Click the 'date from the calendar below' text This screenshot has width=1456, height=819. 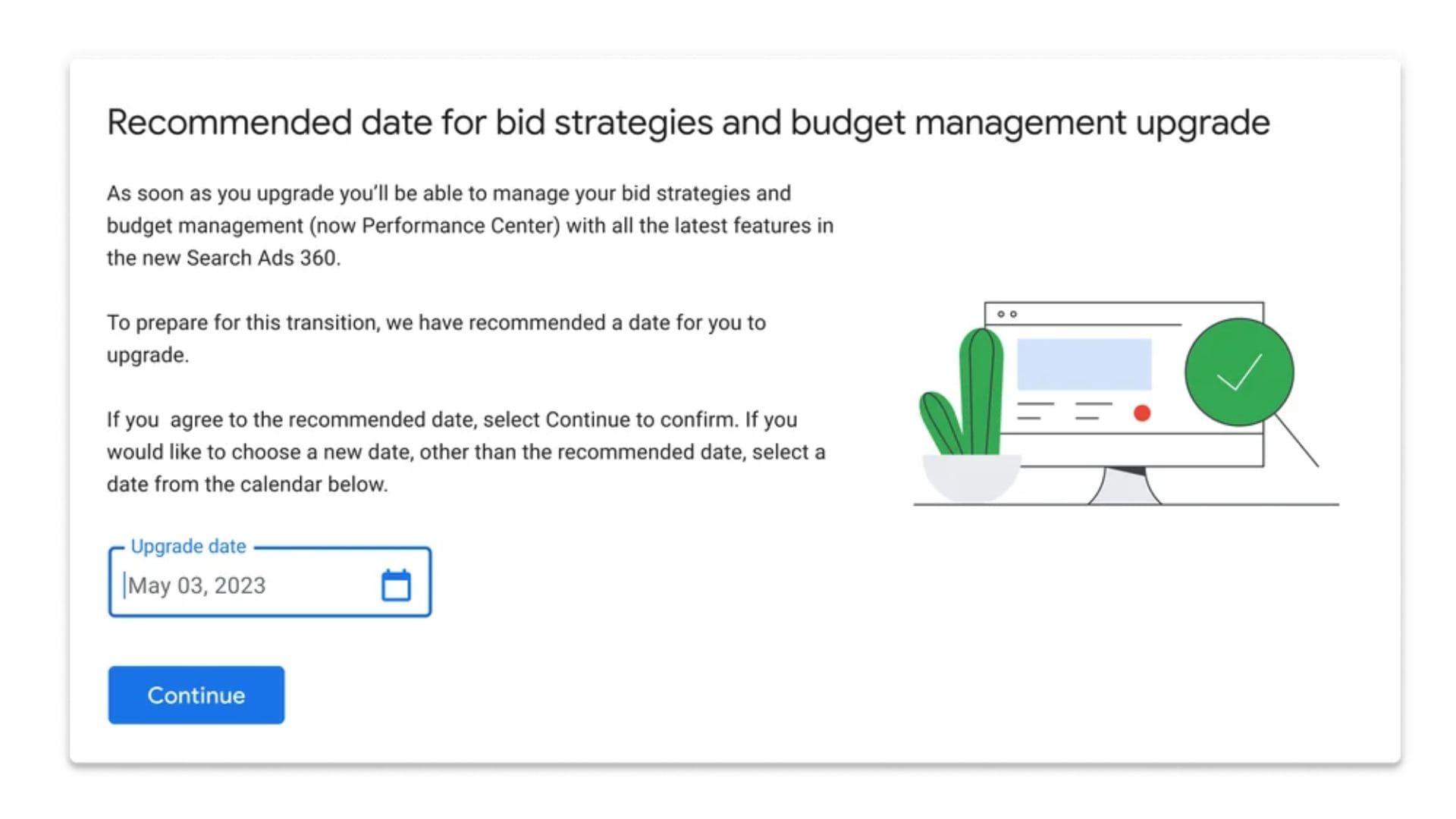247,484
